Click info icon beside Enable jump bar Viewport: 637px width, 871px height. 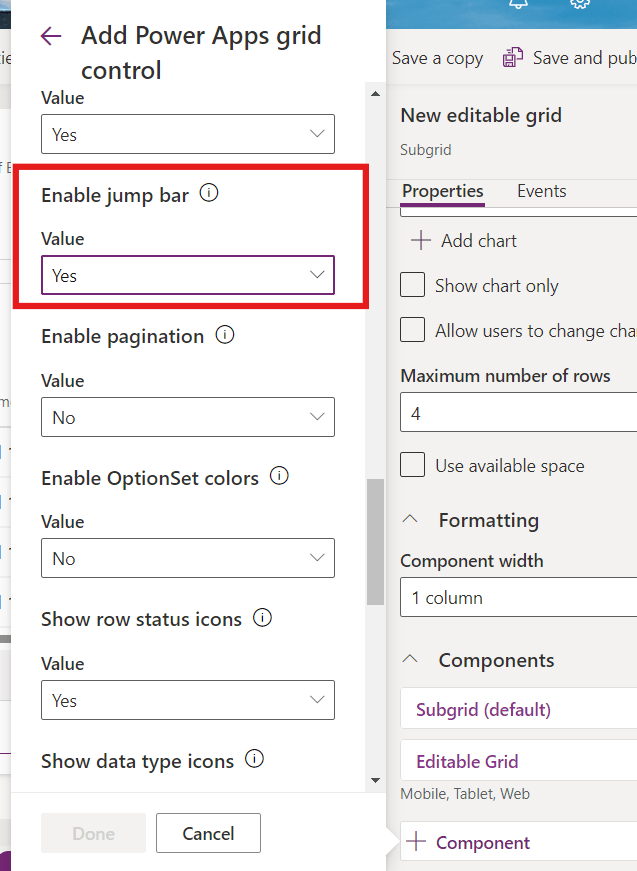tap(209, 193)
